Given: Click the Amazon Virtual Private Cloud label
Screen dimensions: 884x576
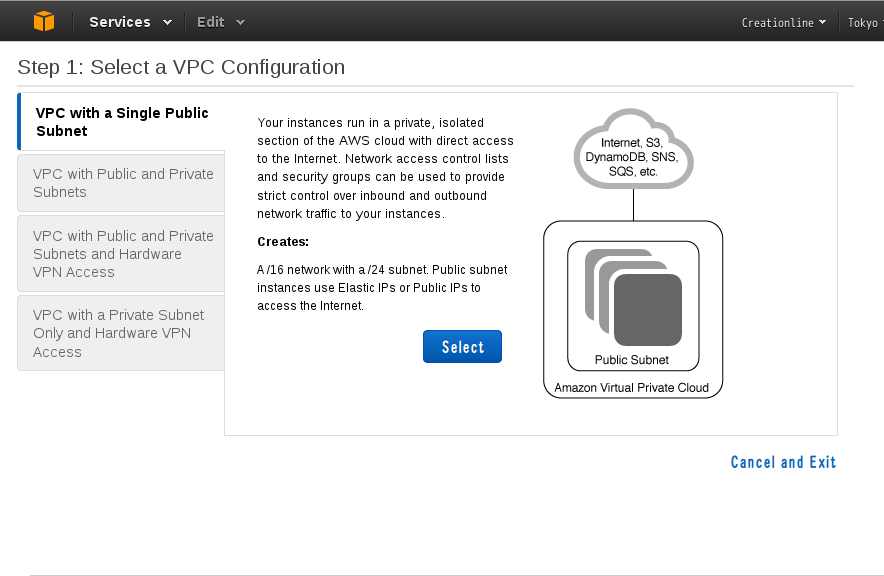Looking at the screenshot, I should pyautogui.click(x=631, y=388).
